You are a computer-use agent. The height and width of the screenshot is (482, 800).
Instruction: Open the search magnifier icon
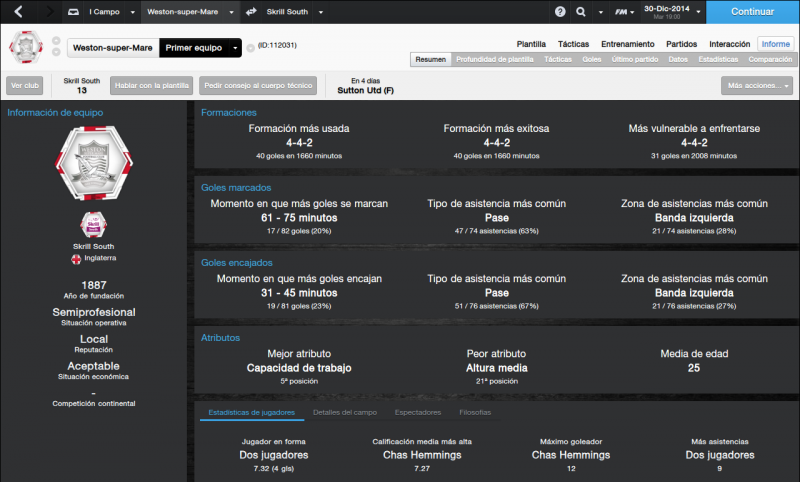click(x=581, y=11)
